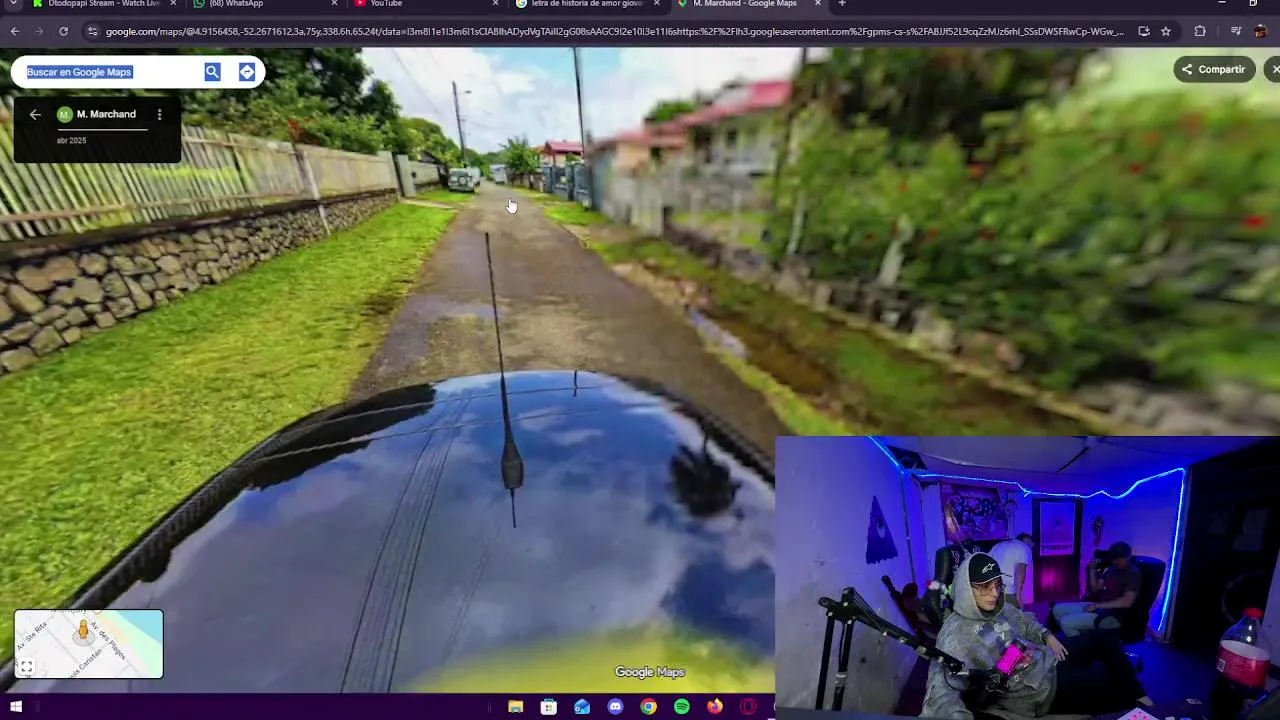Open the three-dot menu next to M. Marchand
This screenshot has height=720, width=1280.
(159, 114)
